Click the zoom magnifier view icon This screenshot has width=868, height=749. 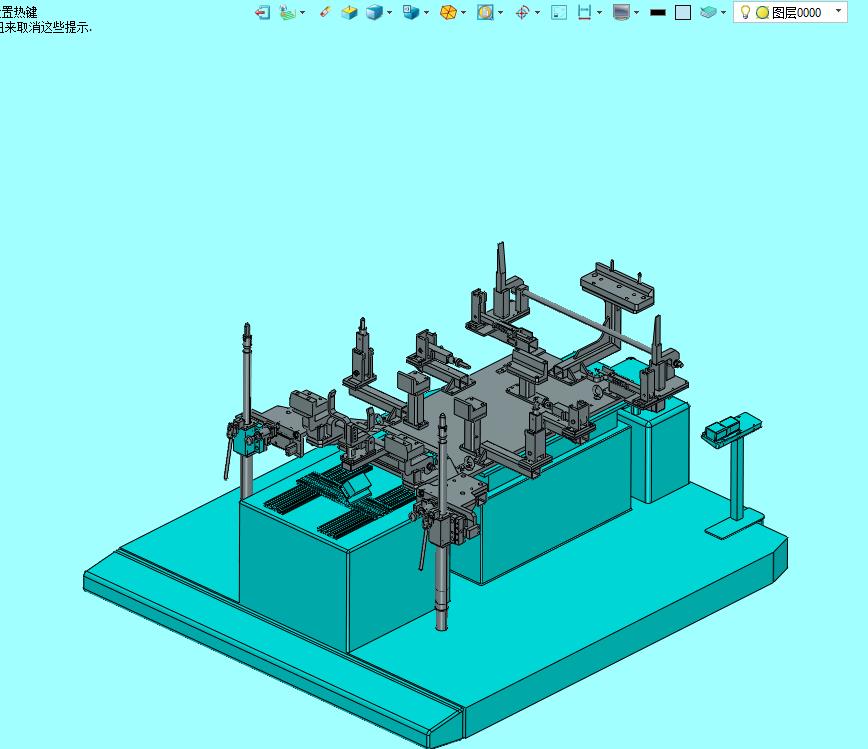(x=485, y=12)
